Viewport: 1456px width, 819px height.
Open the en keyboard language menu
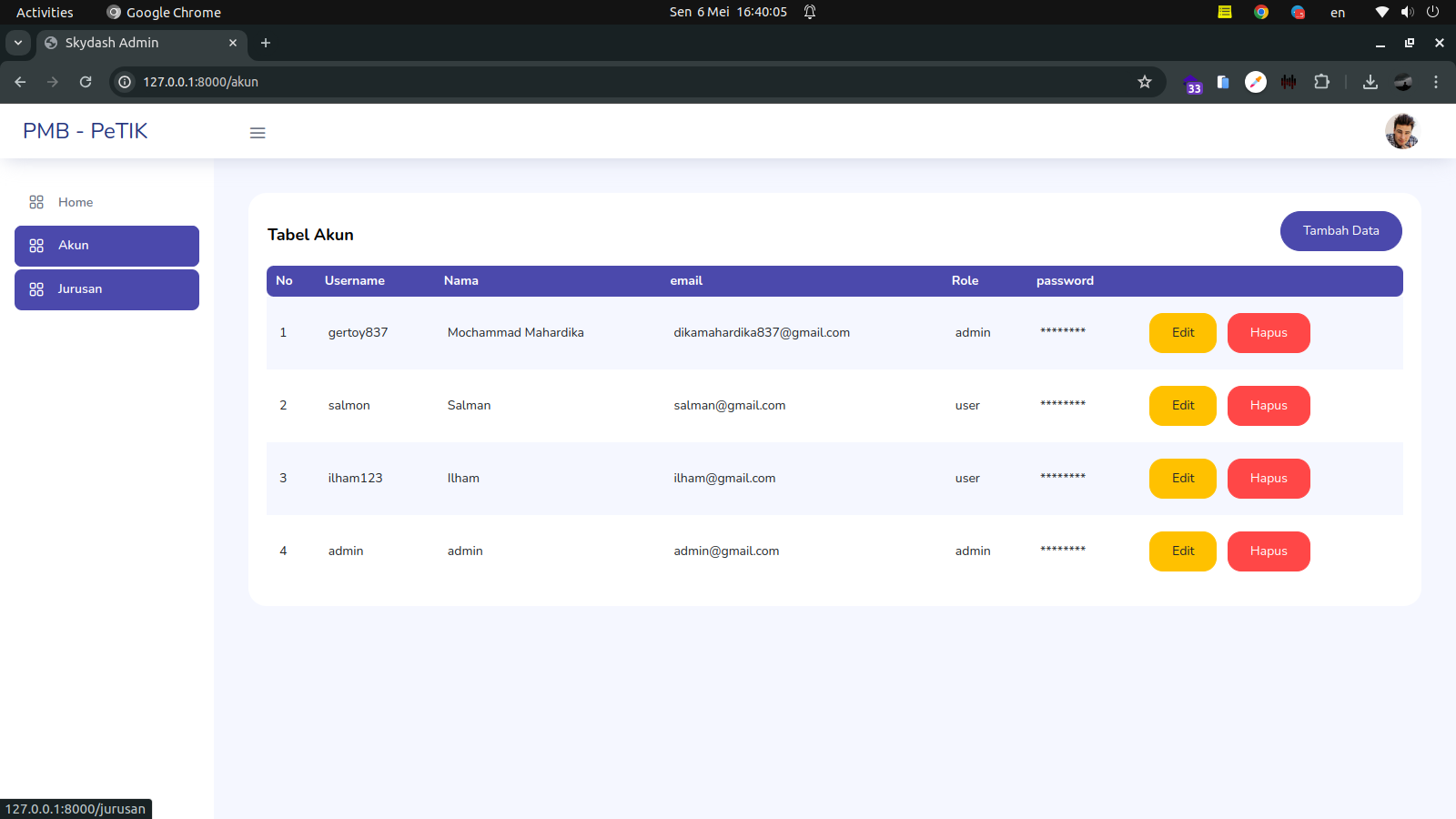pyautogui.click(x=1337, y=13)
